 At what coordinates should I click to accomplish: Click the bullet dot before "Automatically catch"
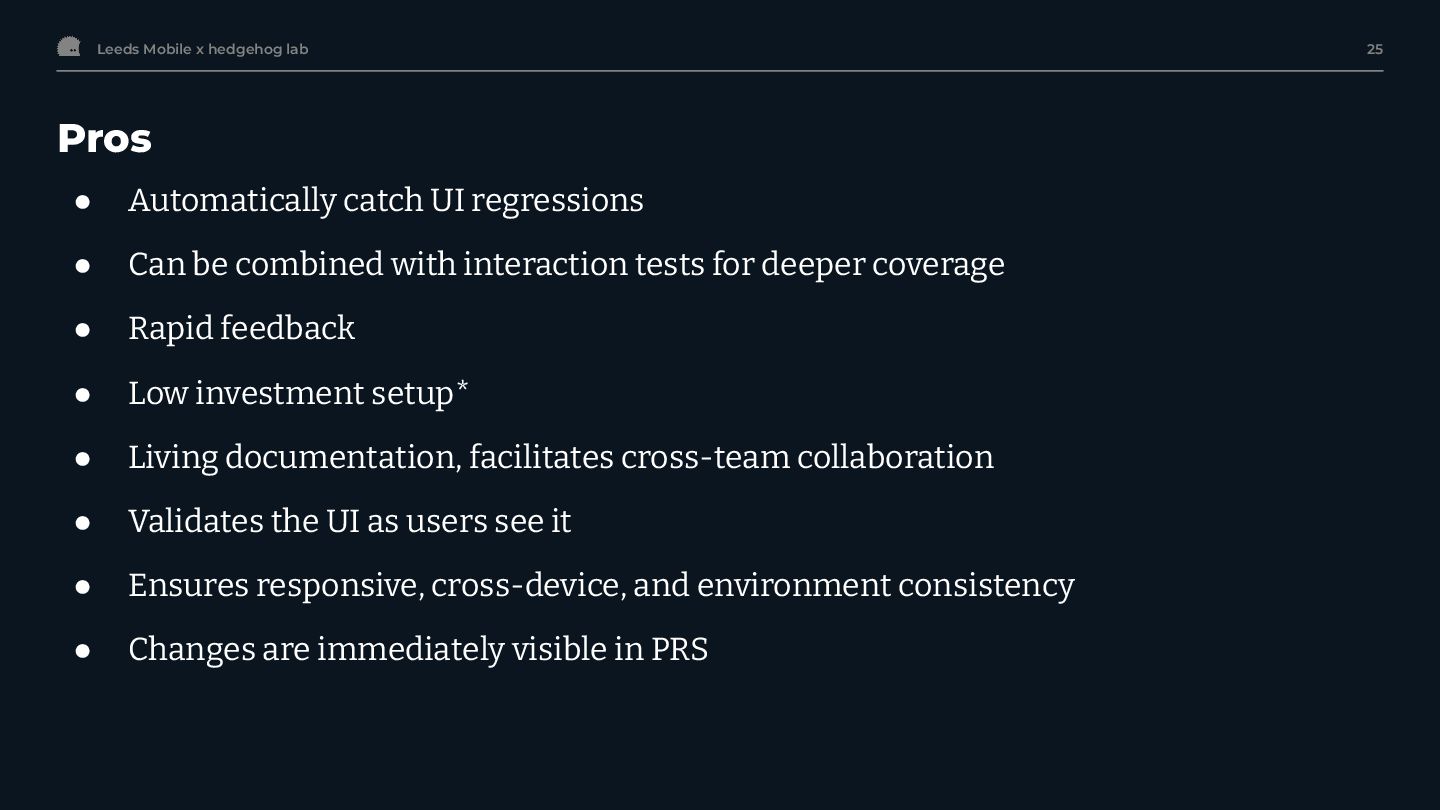pos(83,202)
